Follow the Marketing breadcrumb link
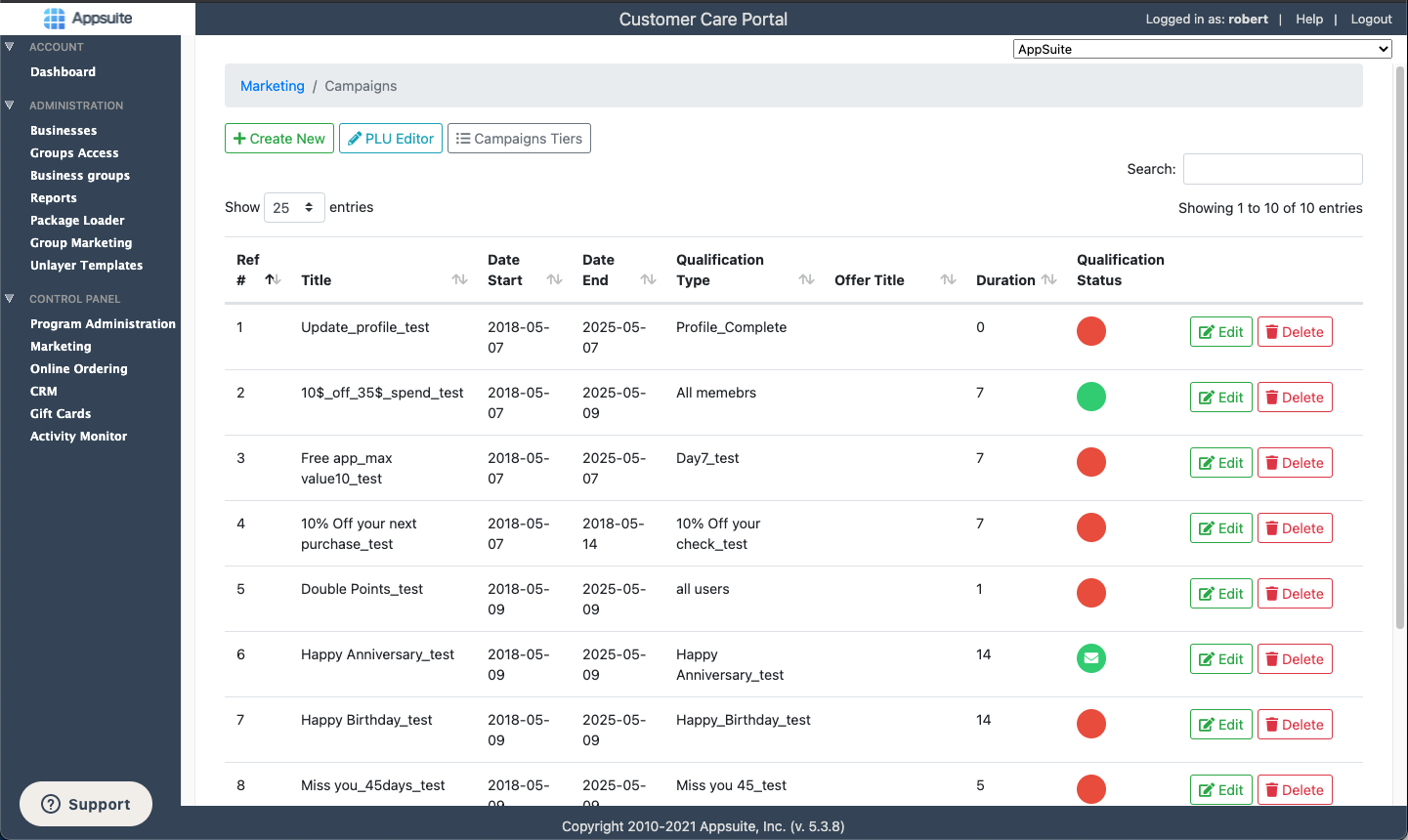The height and width of the screenshot is (840, 1408). point(273,86)
